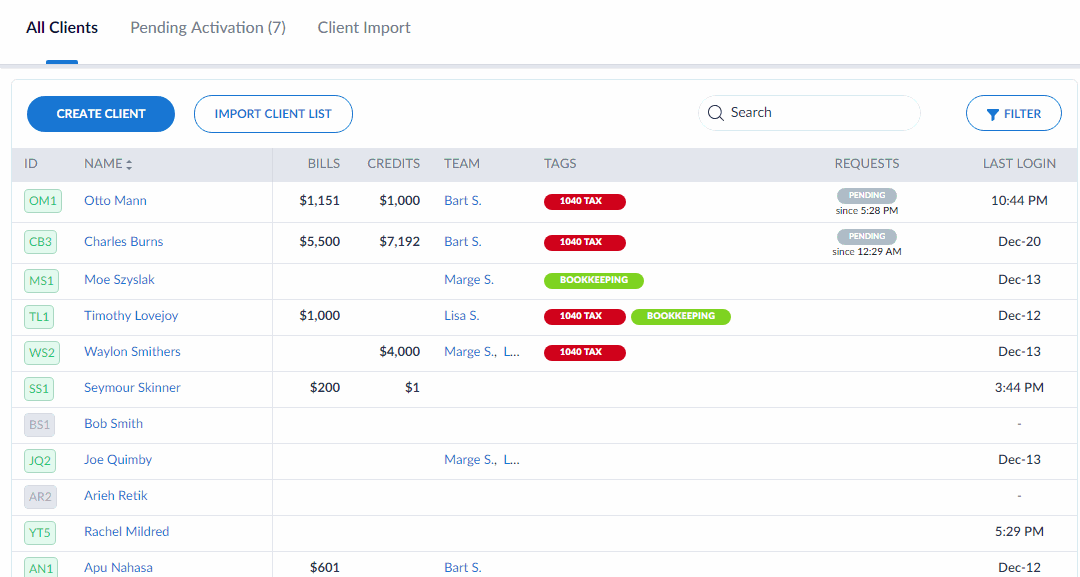Open the Client Import tab
1080x577 pixels.
[364, 28]
